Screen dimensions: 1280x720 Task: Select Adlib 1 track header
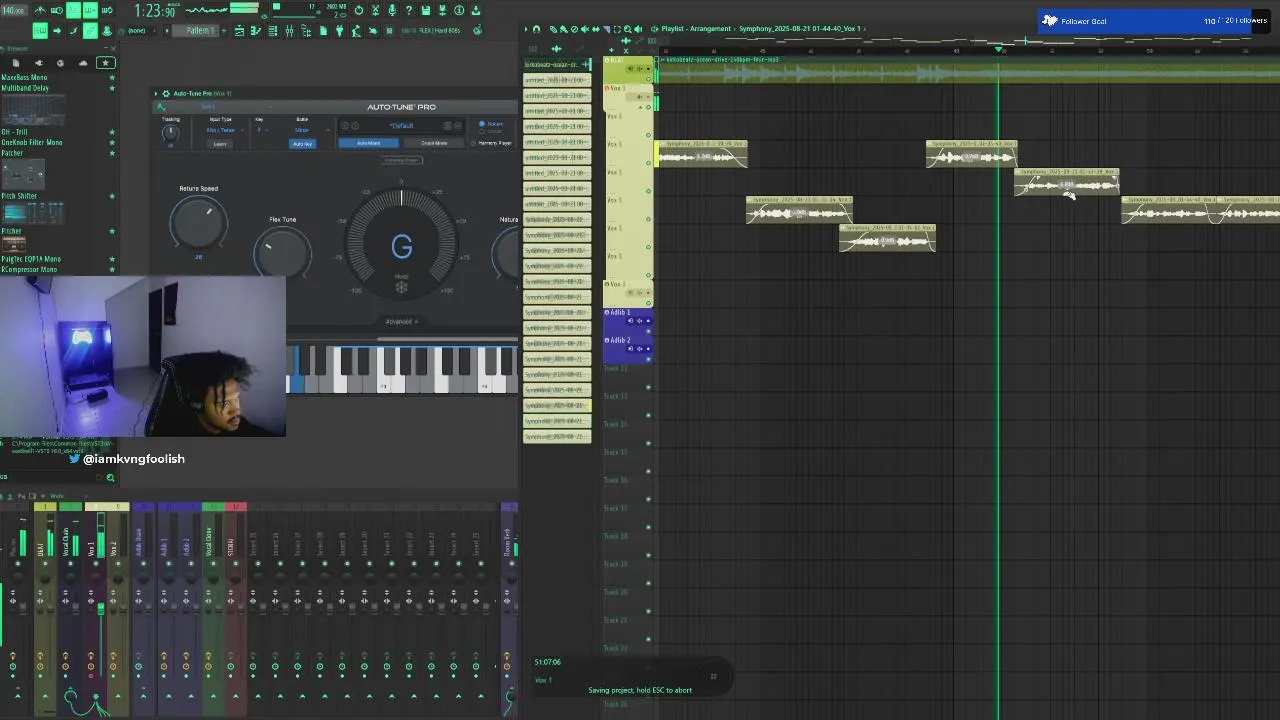pyautogui.click(x=628, y=320)
